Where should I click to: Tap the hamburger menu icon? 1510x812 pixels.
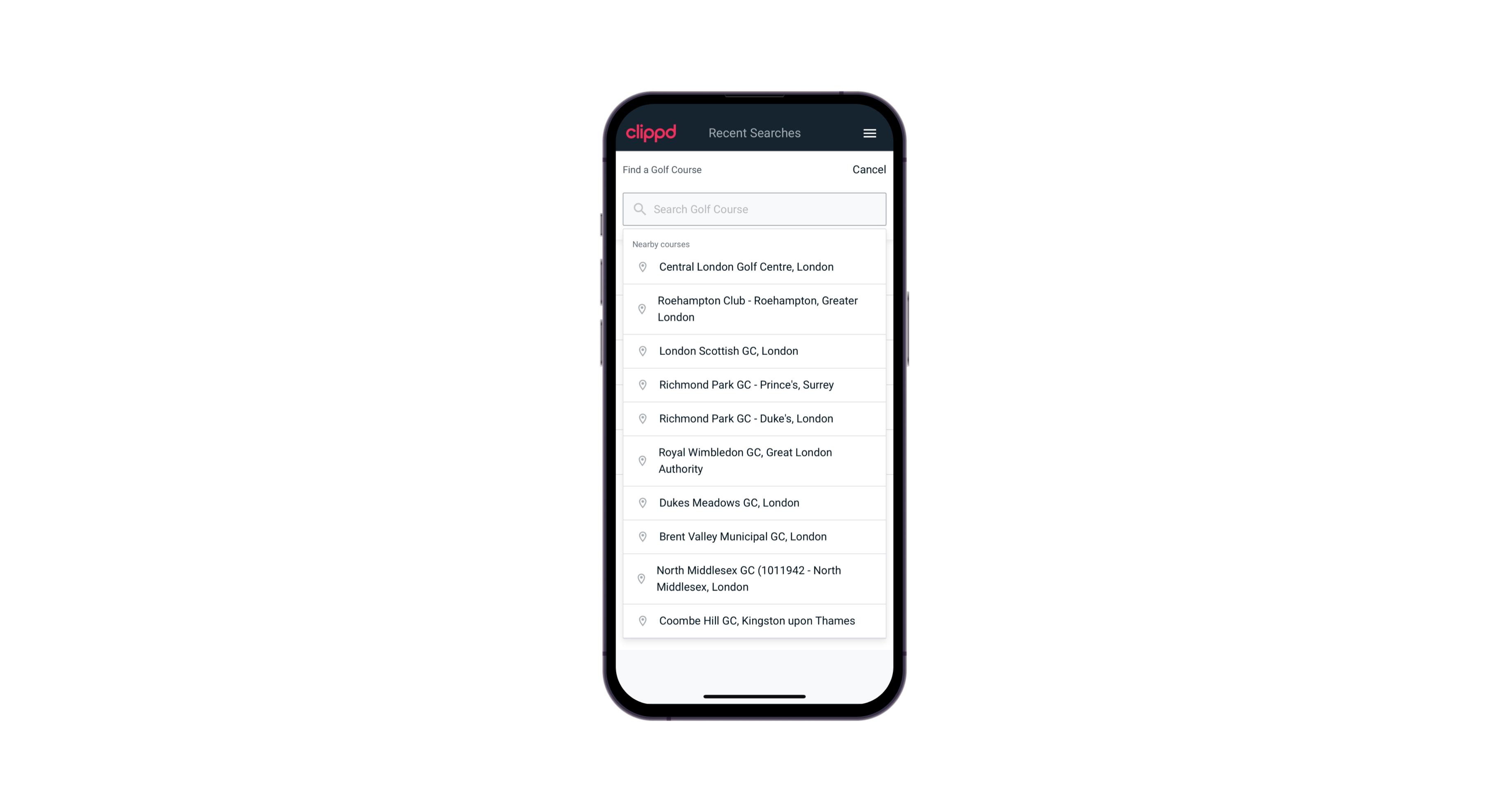pos(869,133)
